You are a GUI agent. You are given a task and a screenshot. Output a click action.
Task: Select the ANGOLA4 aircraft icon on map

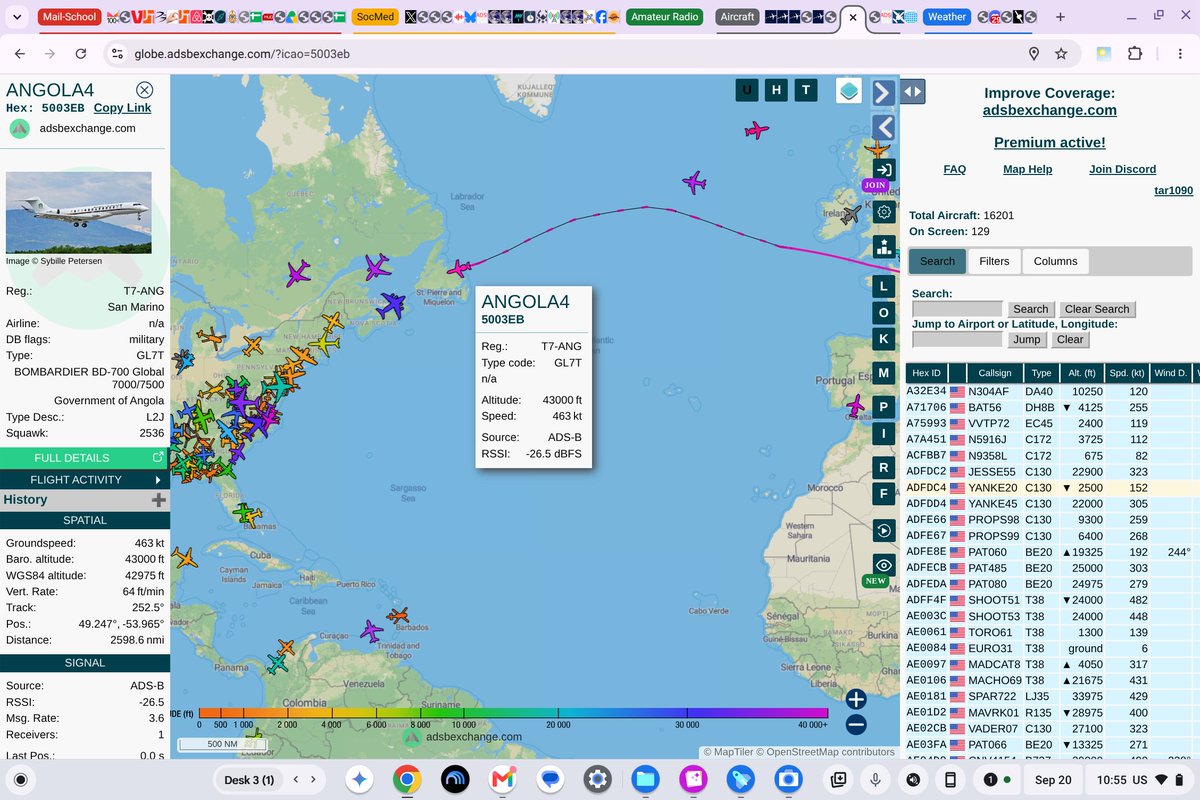(x=459, y=268)
